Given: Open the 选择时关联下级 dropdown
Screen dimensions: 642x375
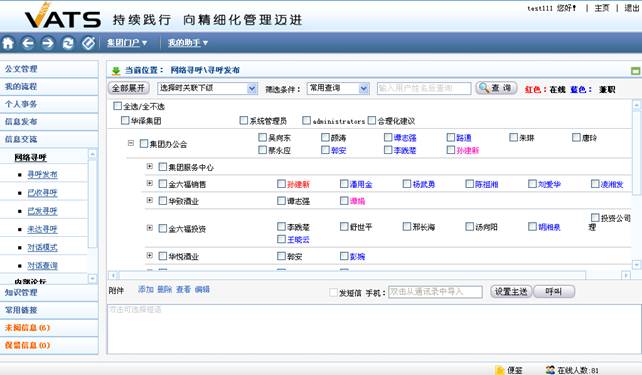Looking at the screenshot, I should click(x=207, y=88).
